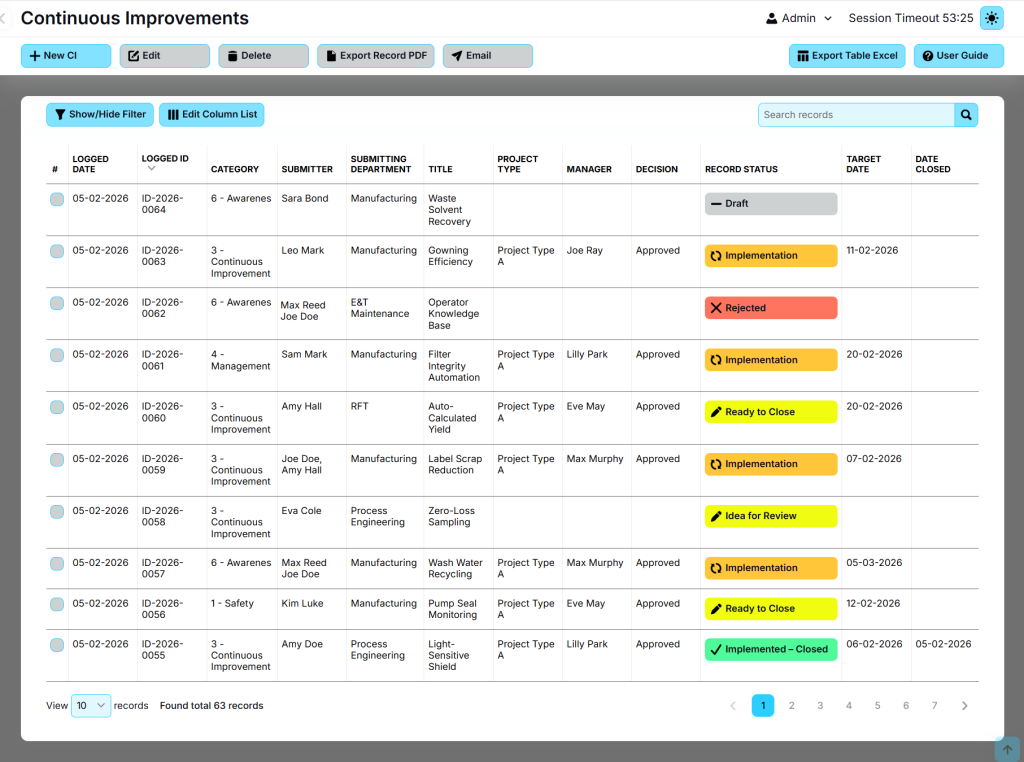Select checkbox for ID-2026-0060 row

(57, 407)
